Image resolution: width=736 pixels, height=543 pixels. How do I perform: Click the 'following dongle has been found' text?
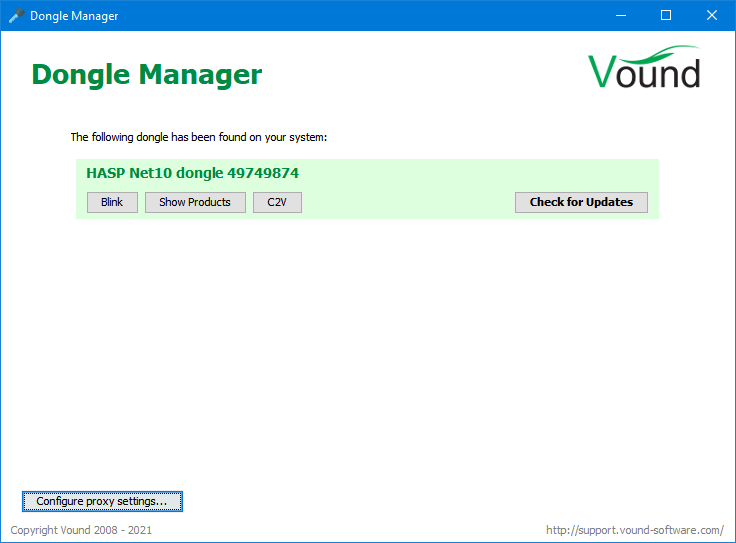(x=199, y=137)
